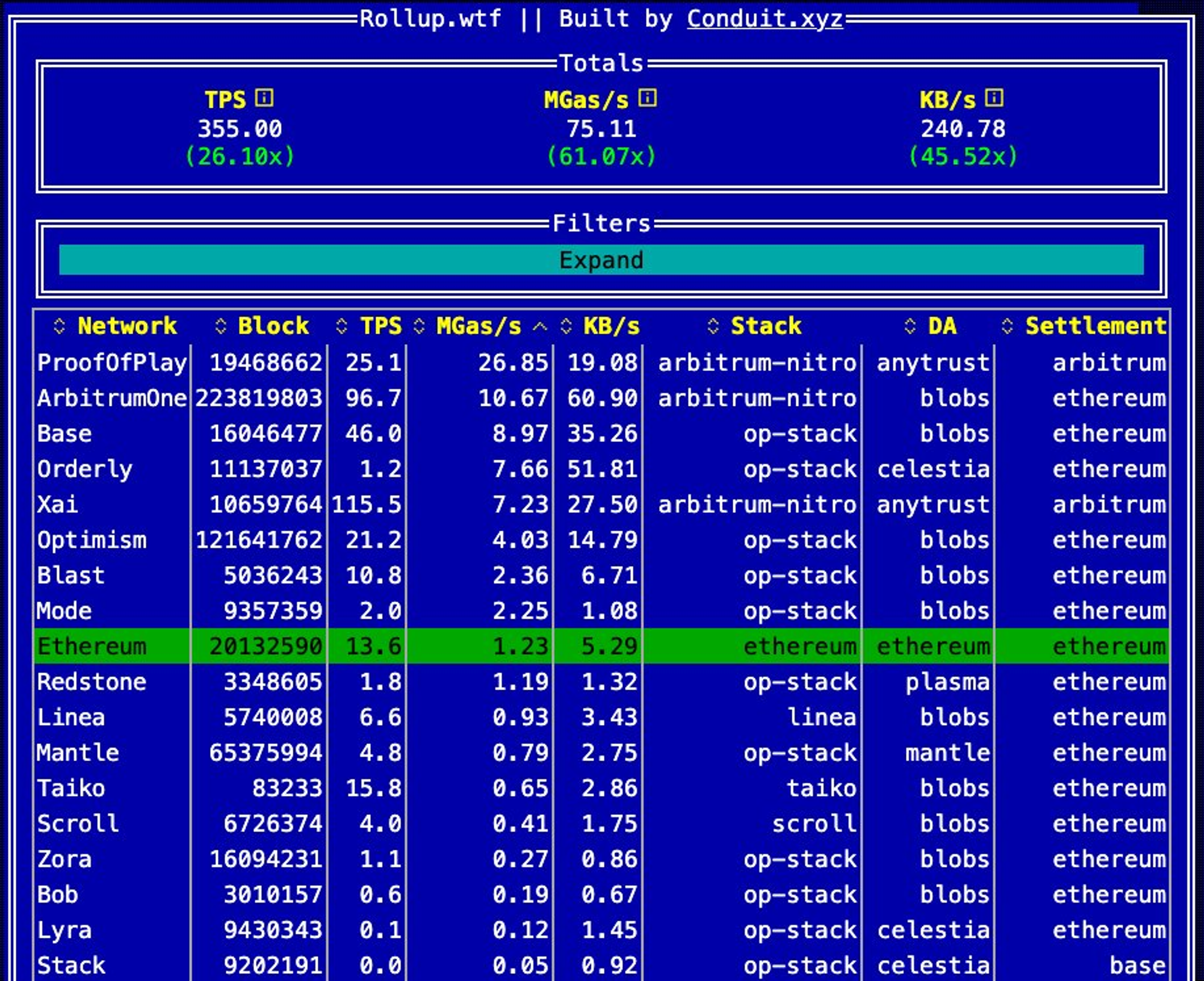The width and height of the screenshot is (1204, 981).
Task: Sort table by Network column arrows
Action: [x=59, y=326]
